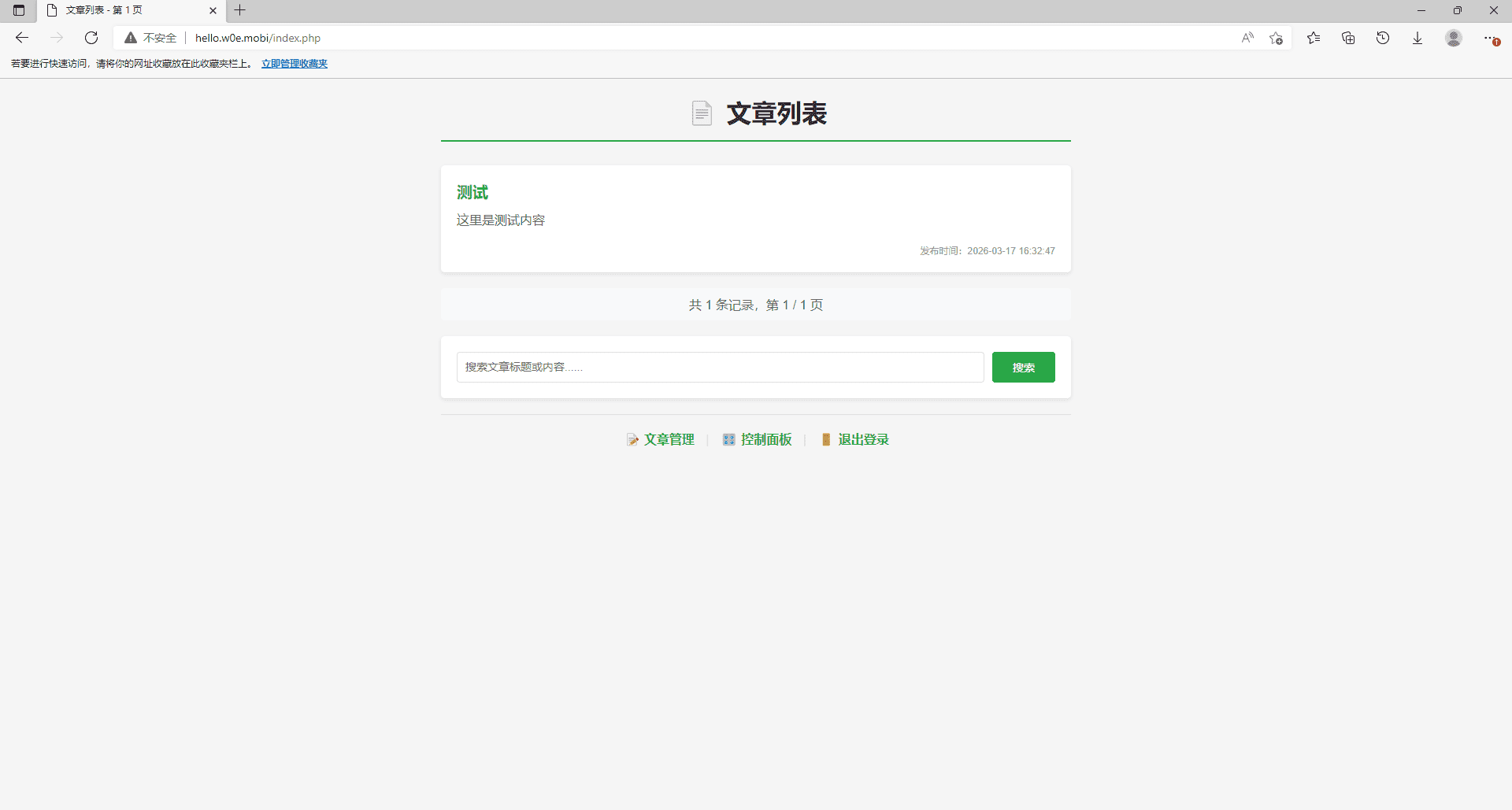
Task: Start Read aloud with the A icon
Action: click(x=1247, y=37)
